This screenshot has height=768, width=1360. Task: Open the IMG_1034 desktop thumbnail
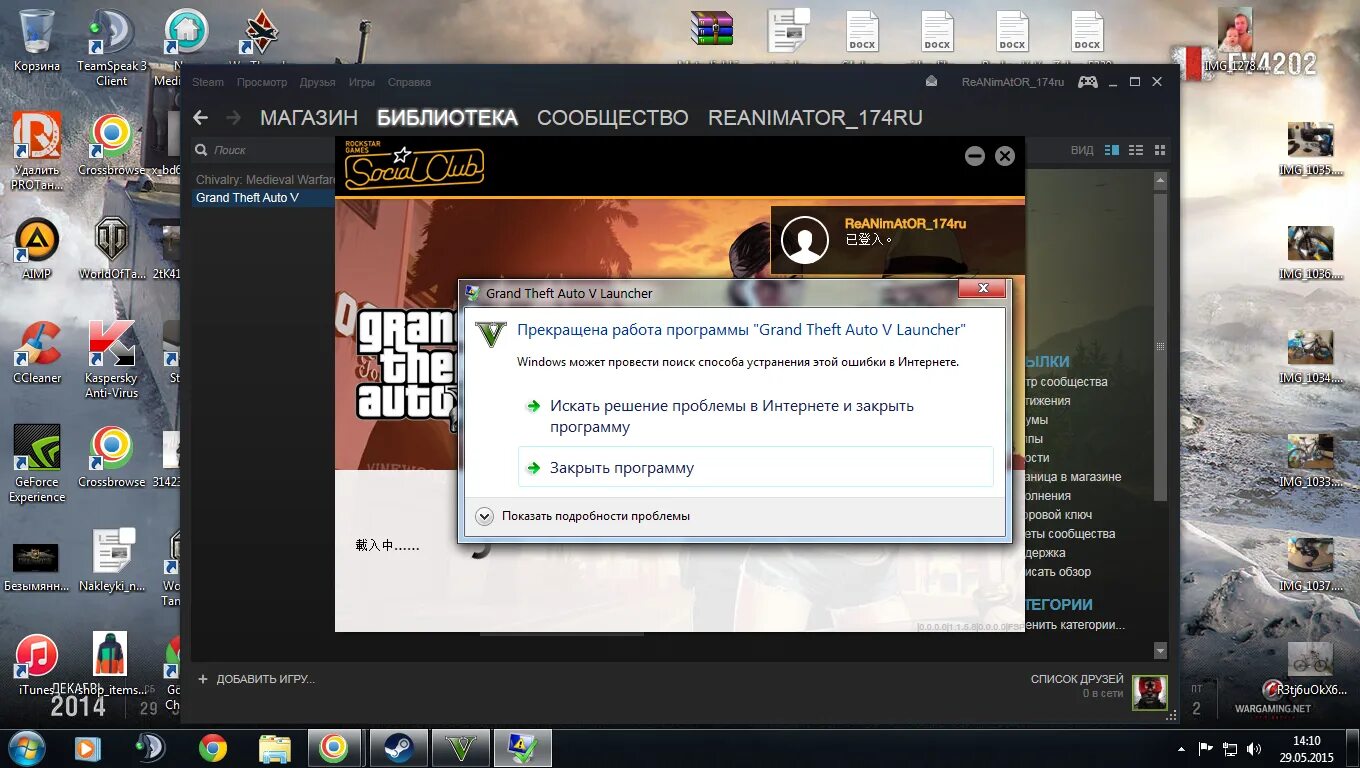1310,358
